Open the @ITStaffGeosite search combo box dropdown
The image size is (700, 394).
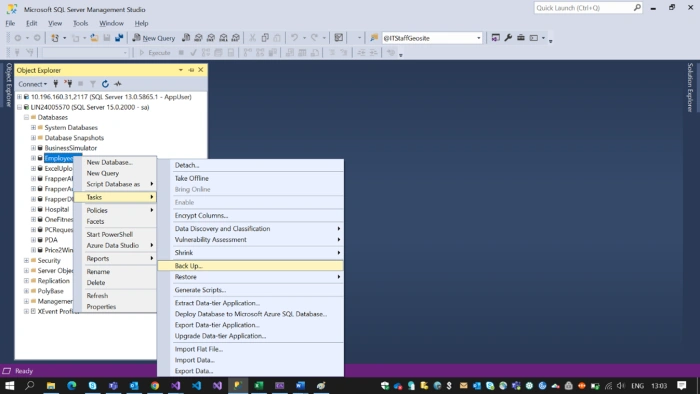(479, 38)
